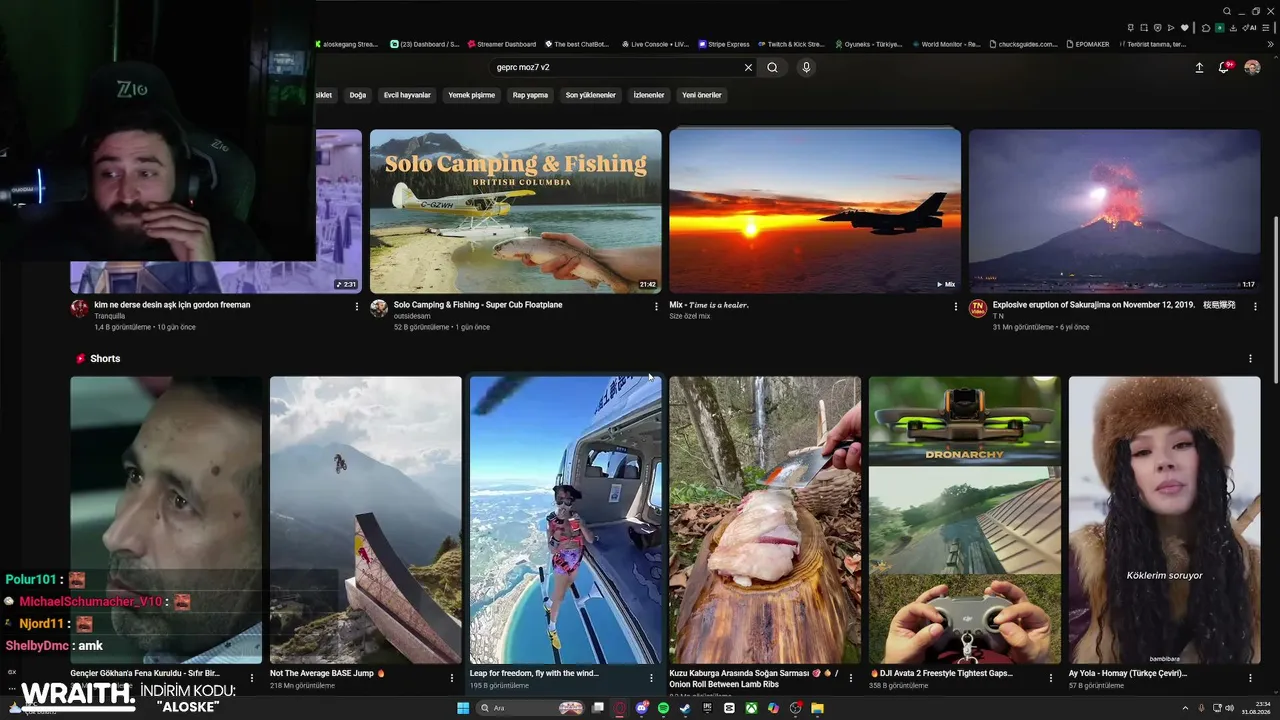Switch to Opera GX browser on taskbar
The width and height of the screenshot is (1280, 720).
pos(620,708)
